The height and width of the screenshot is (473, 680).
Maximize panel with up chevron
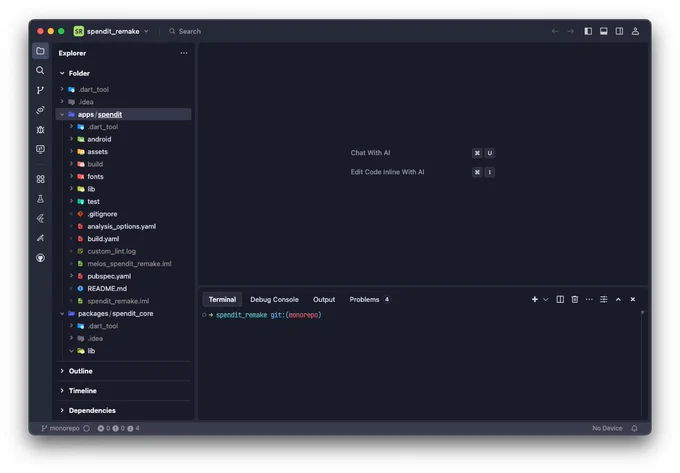coord(618,300)
